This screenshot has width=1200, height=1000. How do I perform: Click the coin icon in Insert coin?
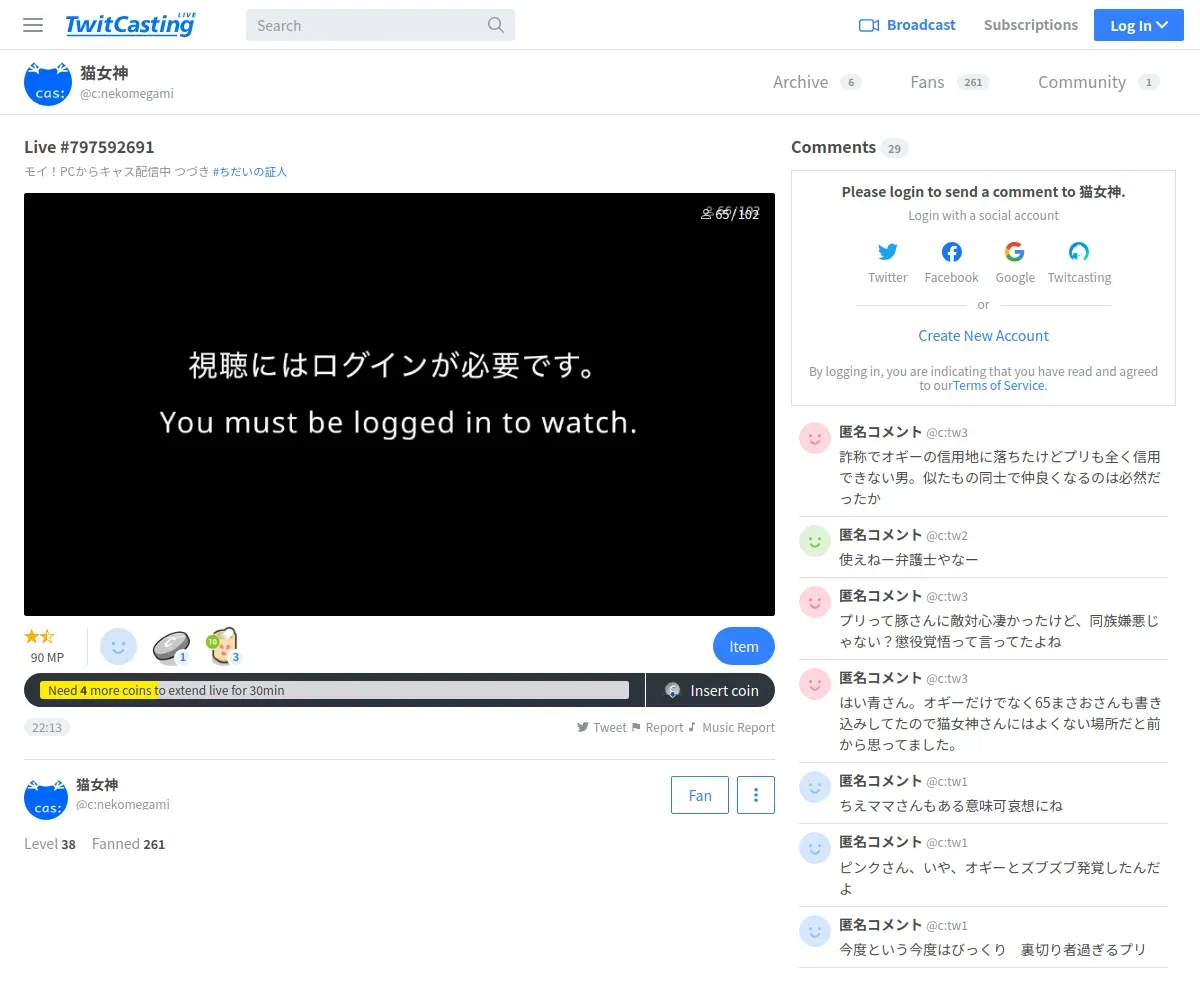click(x=673, y=690)
